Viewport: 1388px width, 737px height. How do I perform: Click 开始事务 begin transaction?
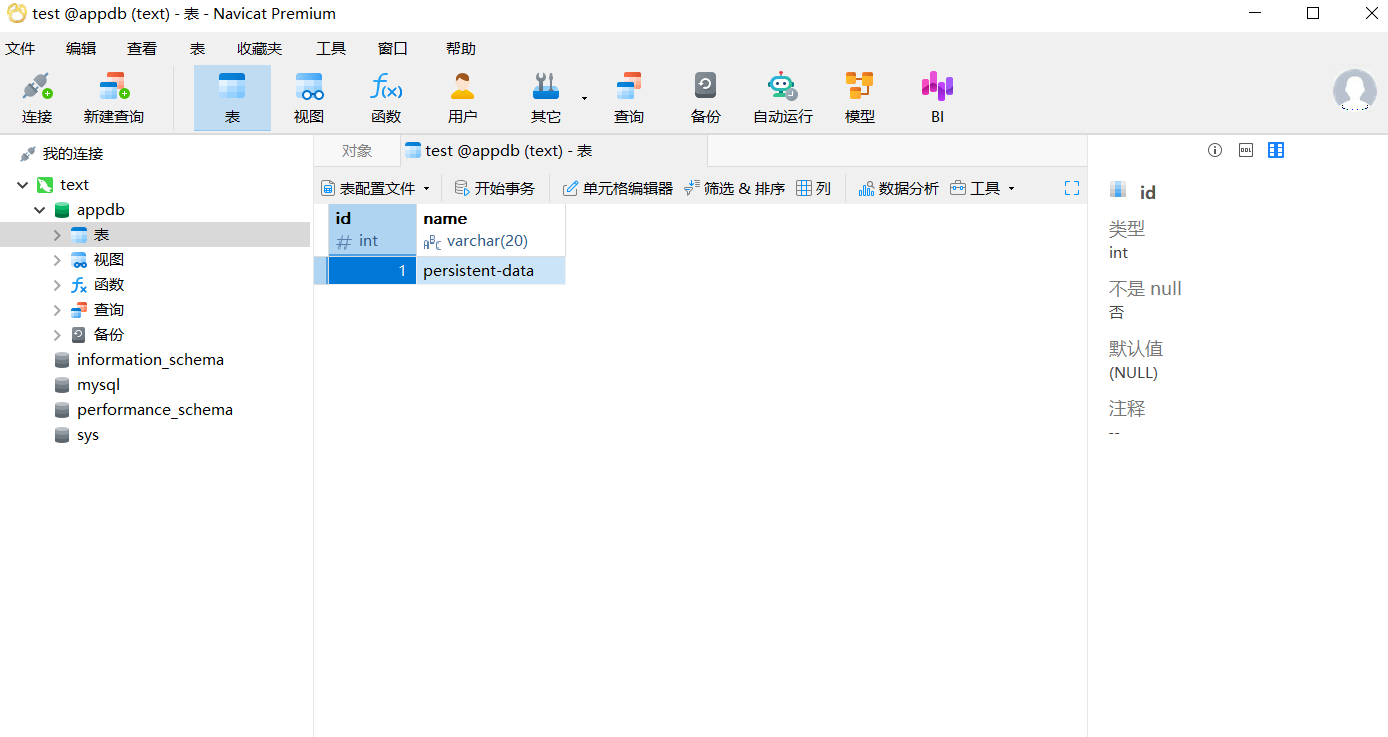click(495, 188)
